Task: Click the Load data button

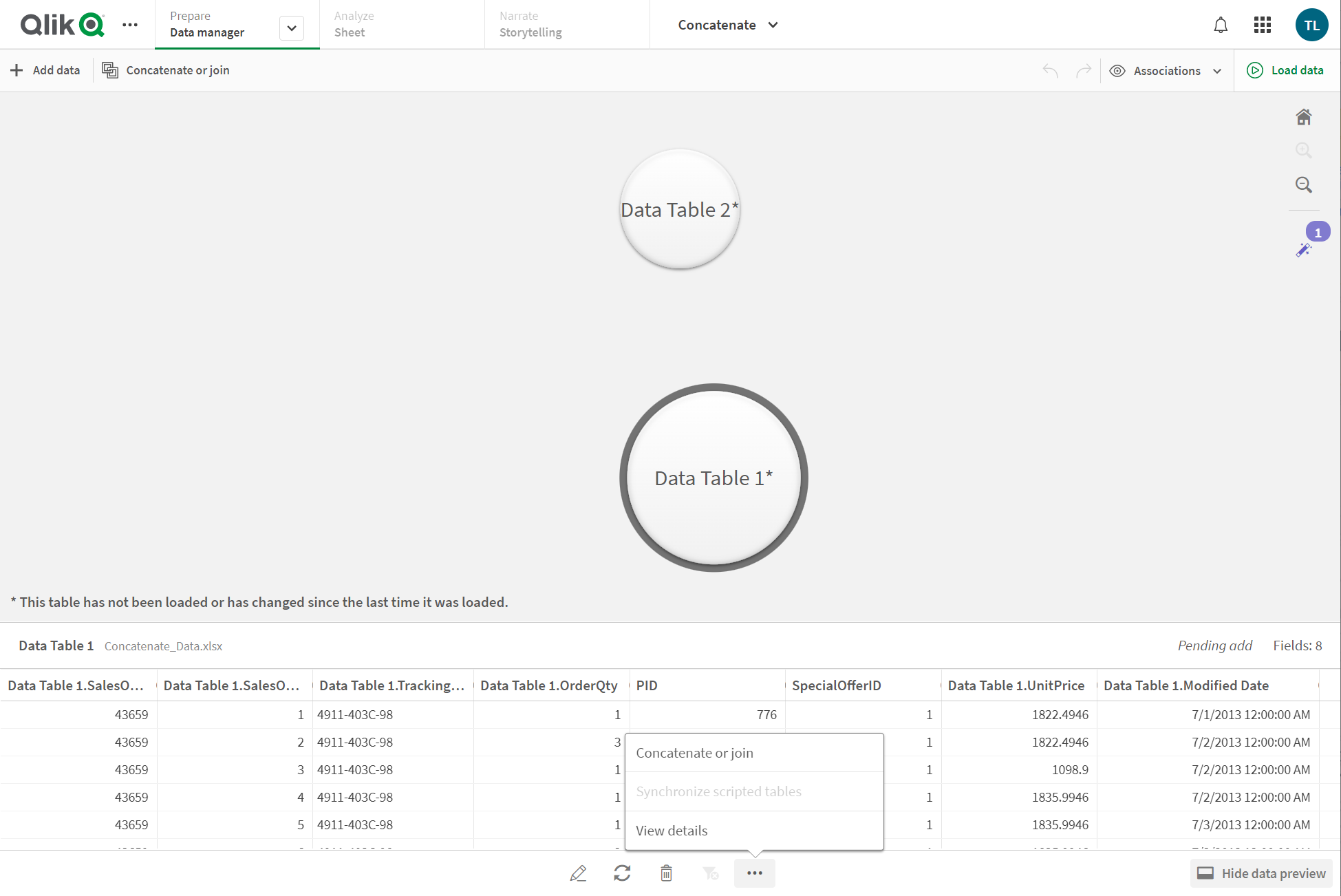Action: click(x=1287, y=70)
